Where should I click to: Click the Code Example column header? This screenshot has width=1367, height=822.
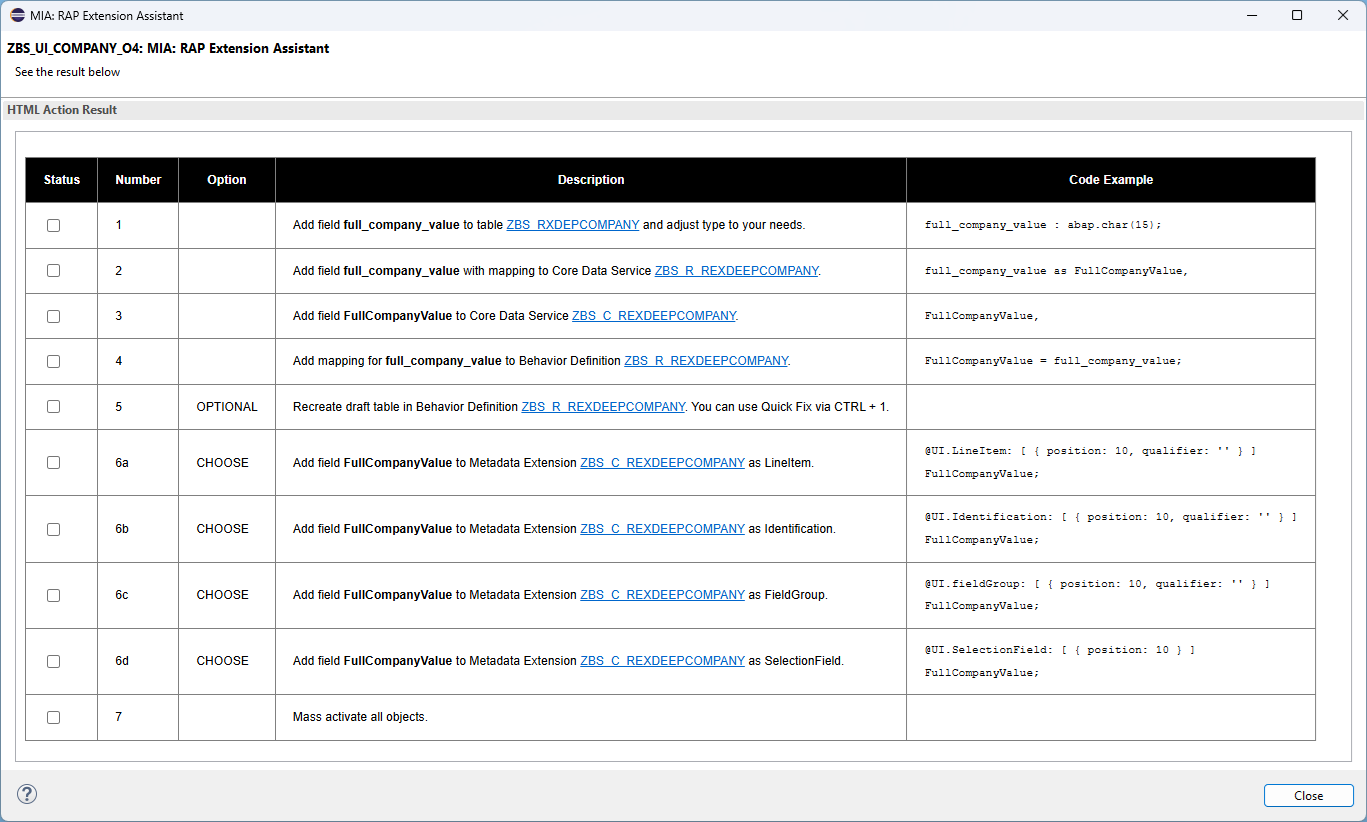click(x=1111, y=180)
